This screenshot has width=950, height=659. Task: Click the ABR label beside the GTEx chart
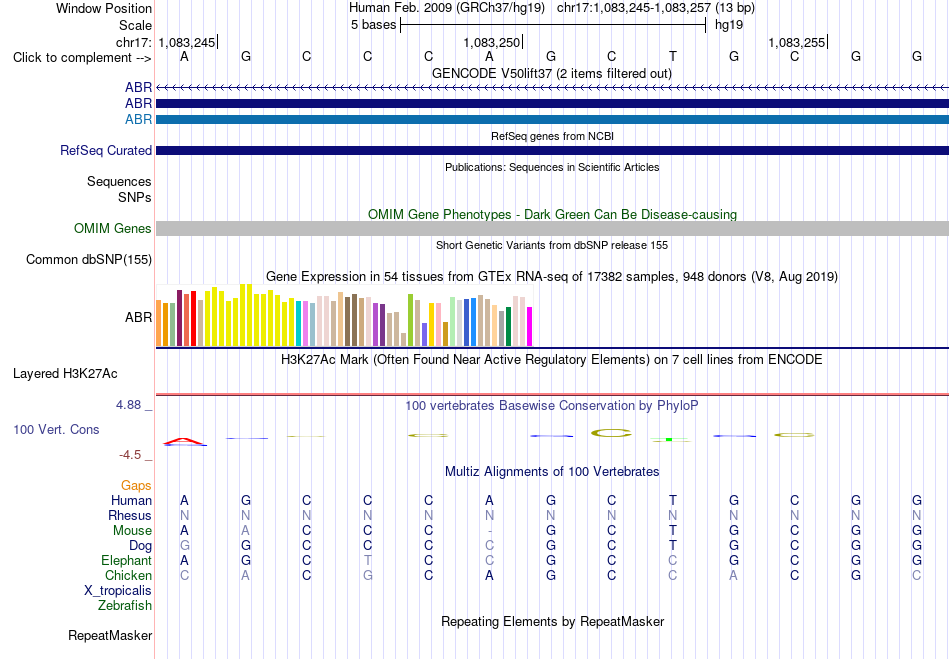[138, 317]
